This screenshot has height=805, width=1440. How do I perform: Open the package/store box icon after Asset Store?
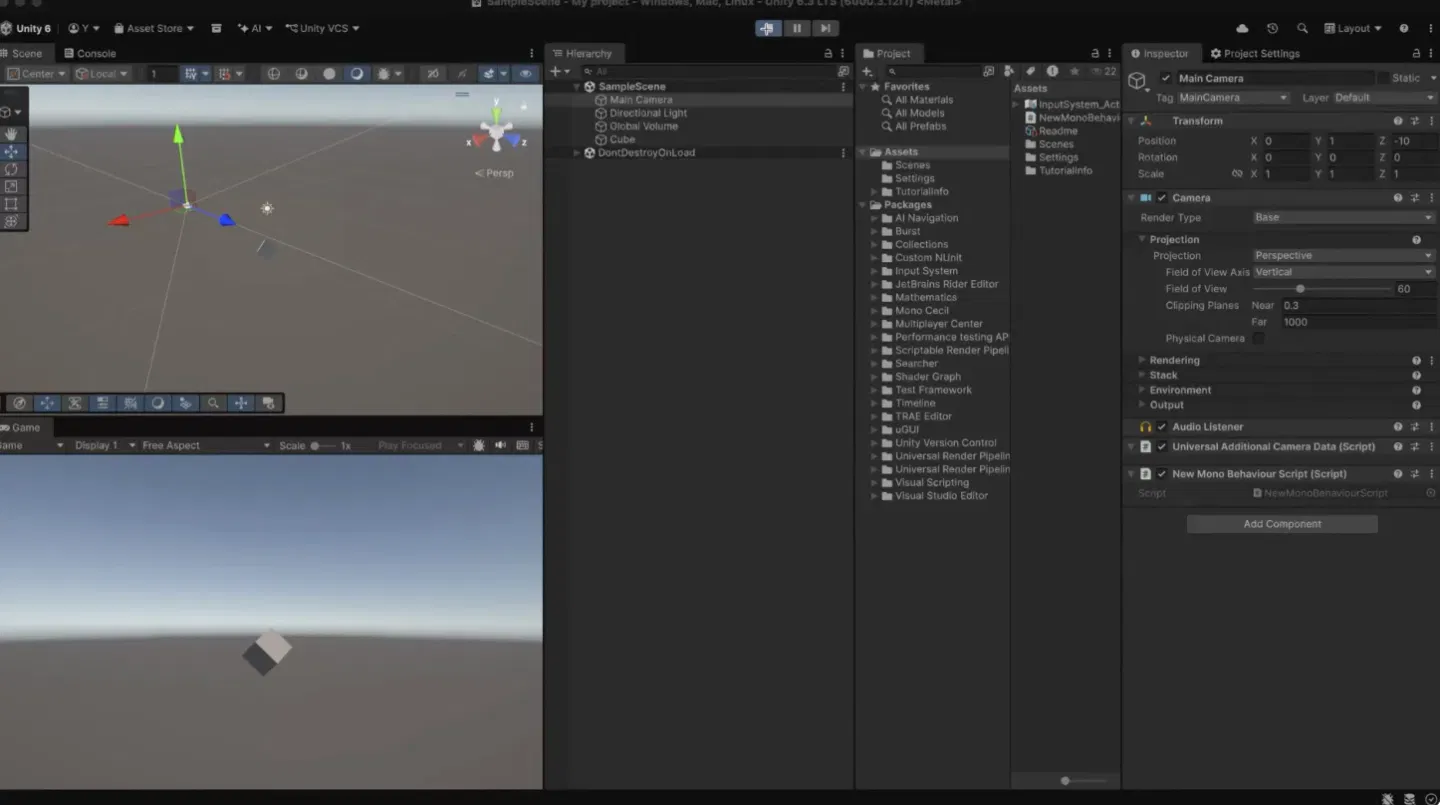[x=216, y=29]
